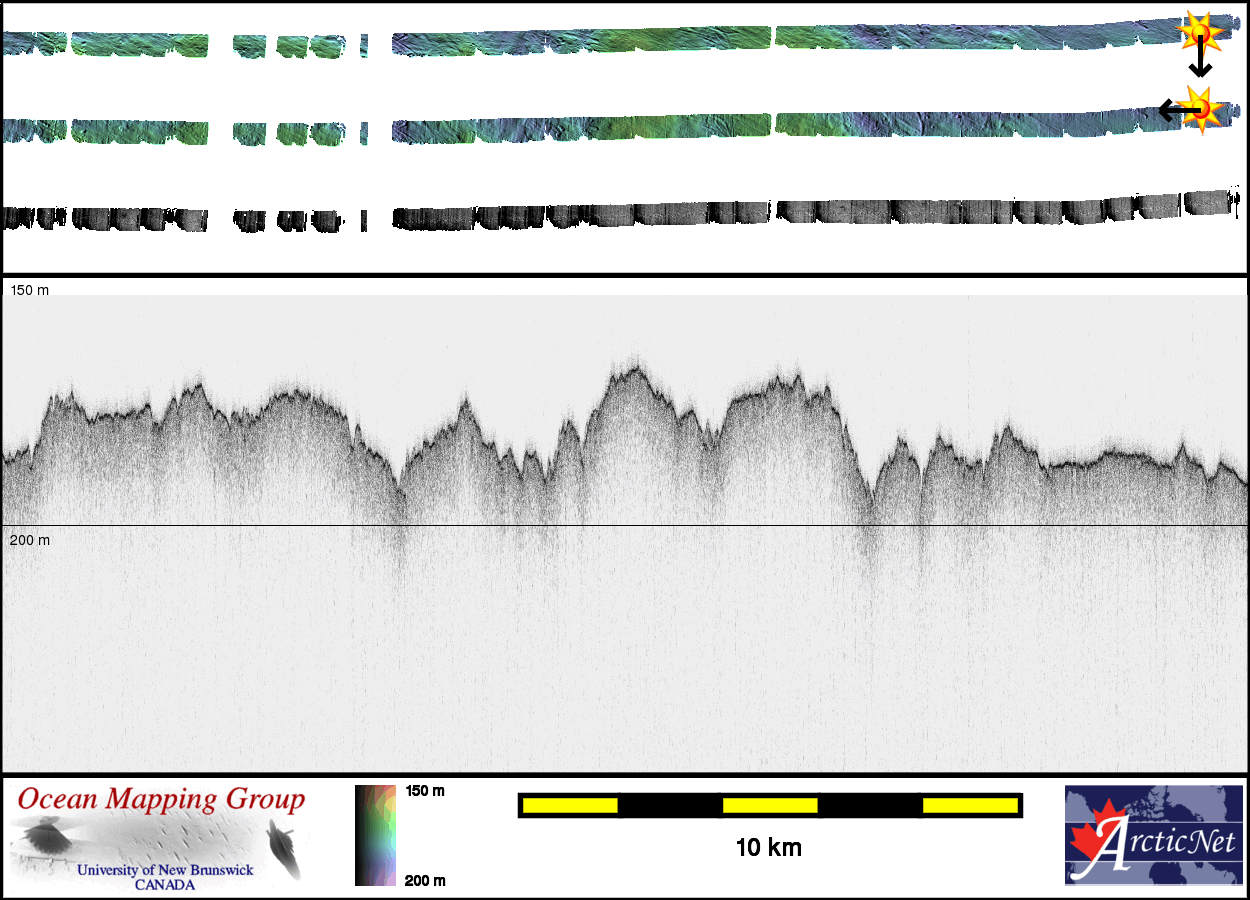The width and height of the screenshot is (1250, 900).
Task: Click the leftmost yellow scale bar segment
Action: (x=570, y=805)
